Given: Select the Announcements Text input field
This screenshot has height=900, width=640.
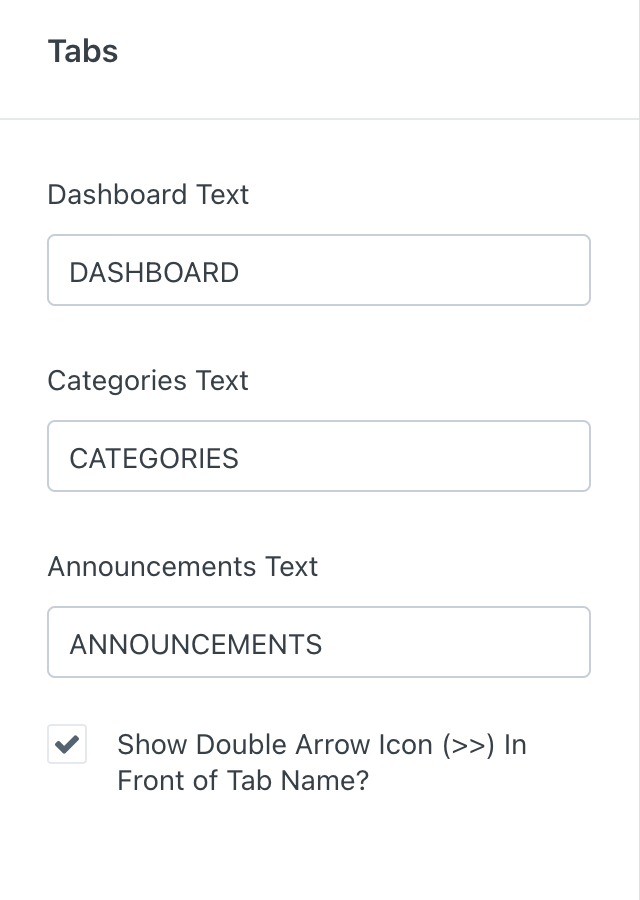Looking at the screenshot, I should pyautogui.click(x=318, y=642).
